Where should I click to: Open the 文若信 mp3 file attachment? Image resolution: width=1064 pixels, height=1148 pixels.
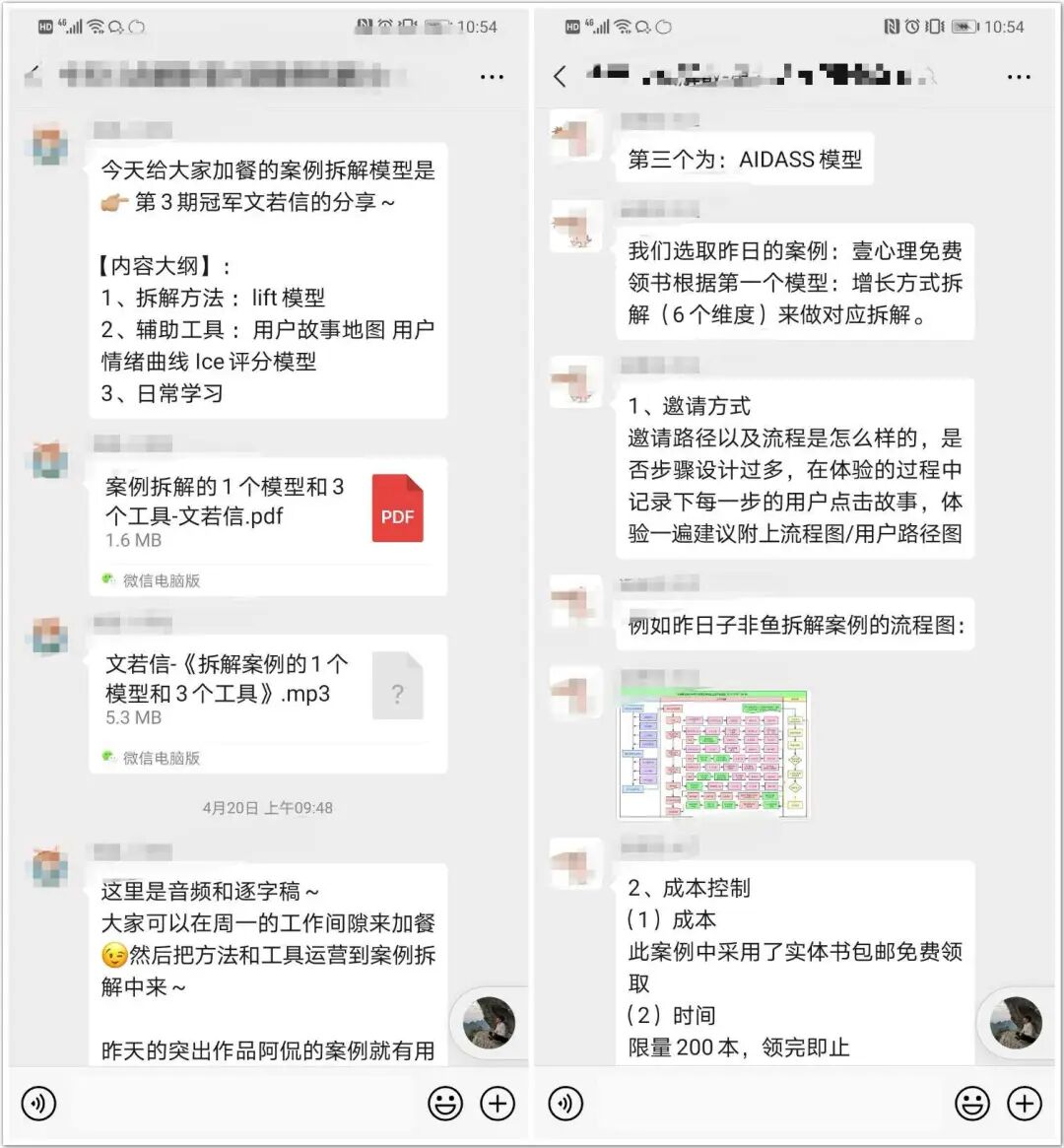pyautogui.click(x=268, y=704)
